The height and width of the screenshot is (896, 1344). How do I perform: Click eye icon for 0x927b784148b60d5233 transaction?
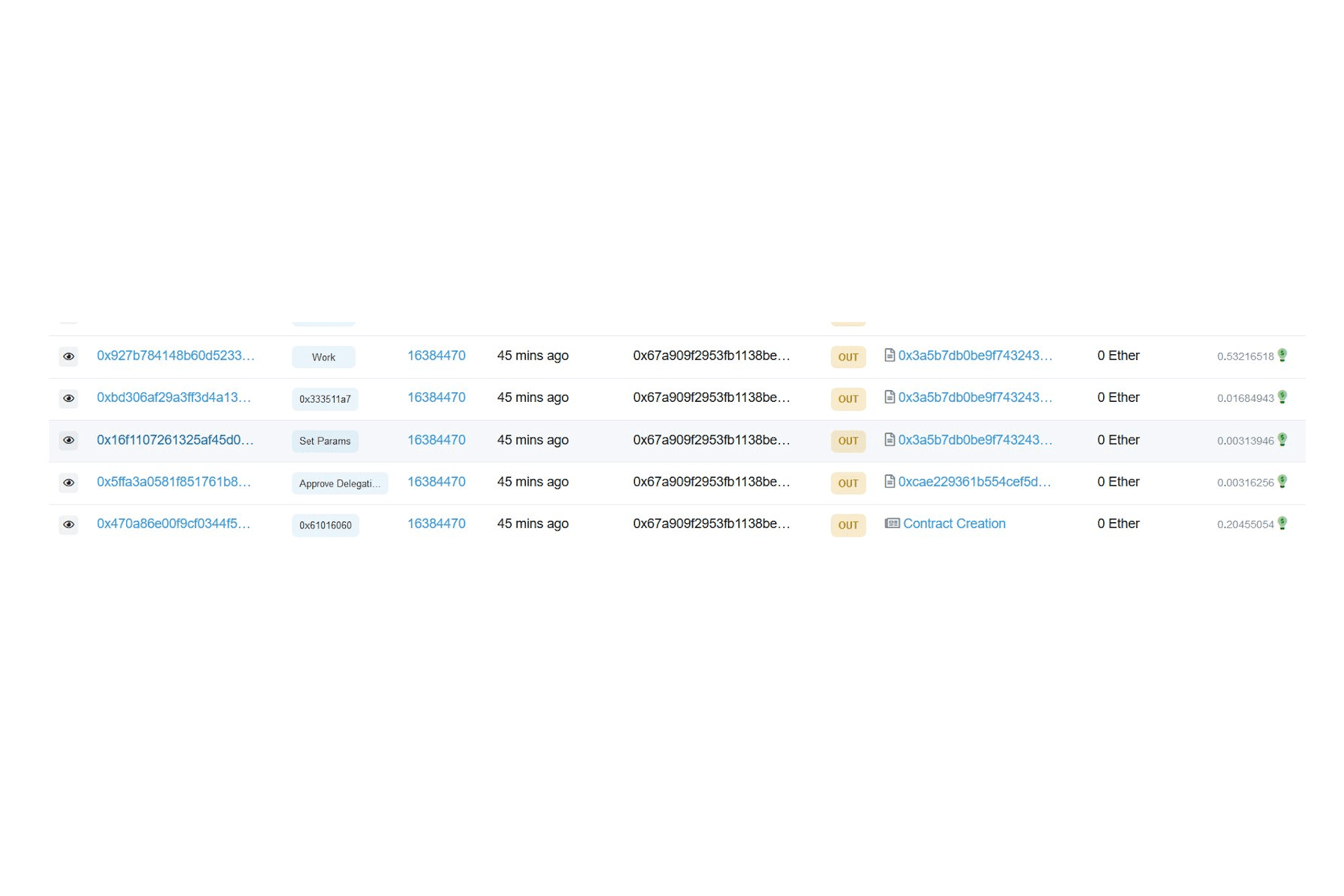tap(69, 356)
